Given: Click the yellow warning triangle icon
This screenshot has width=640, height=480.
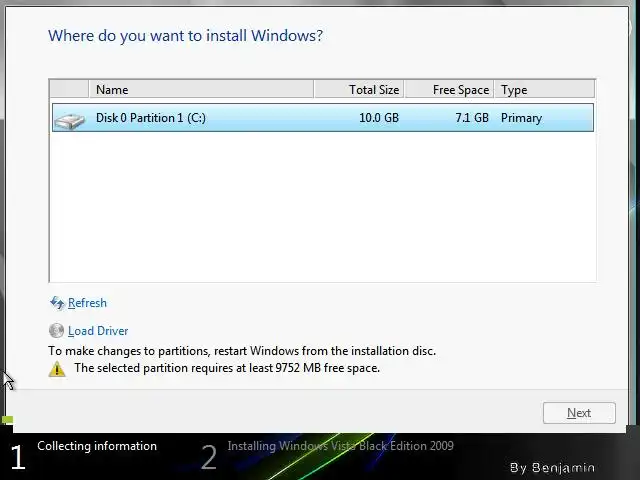Looking at the screenshot, I should pos(57,369).
